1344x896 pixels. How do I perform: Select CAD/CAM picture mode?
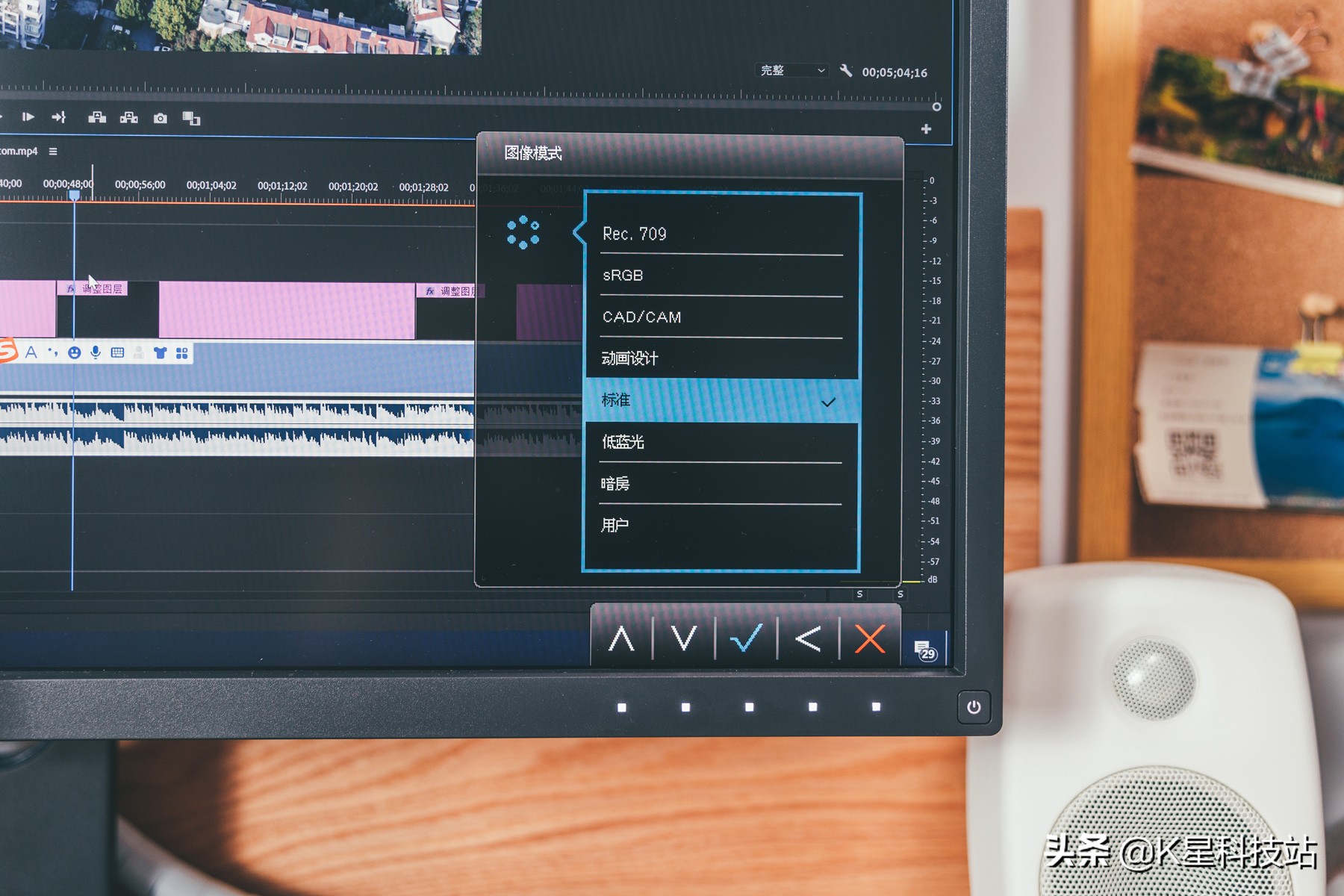[721, 317]
